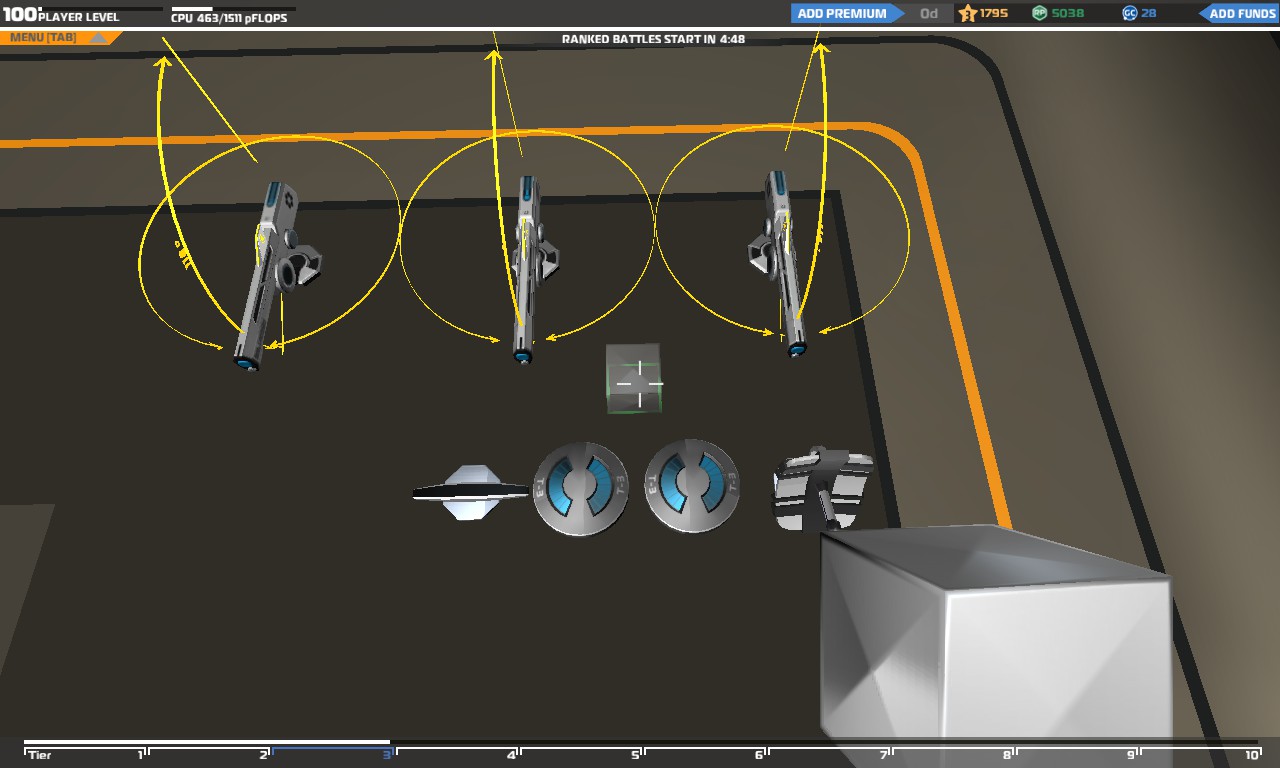Click tier marker 8 on the tier bar

click(x=1007, y=755)
